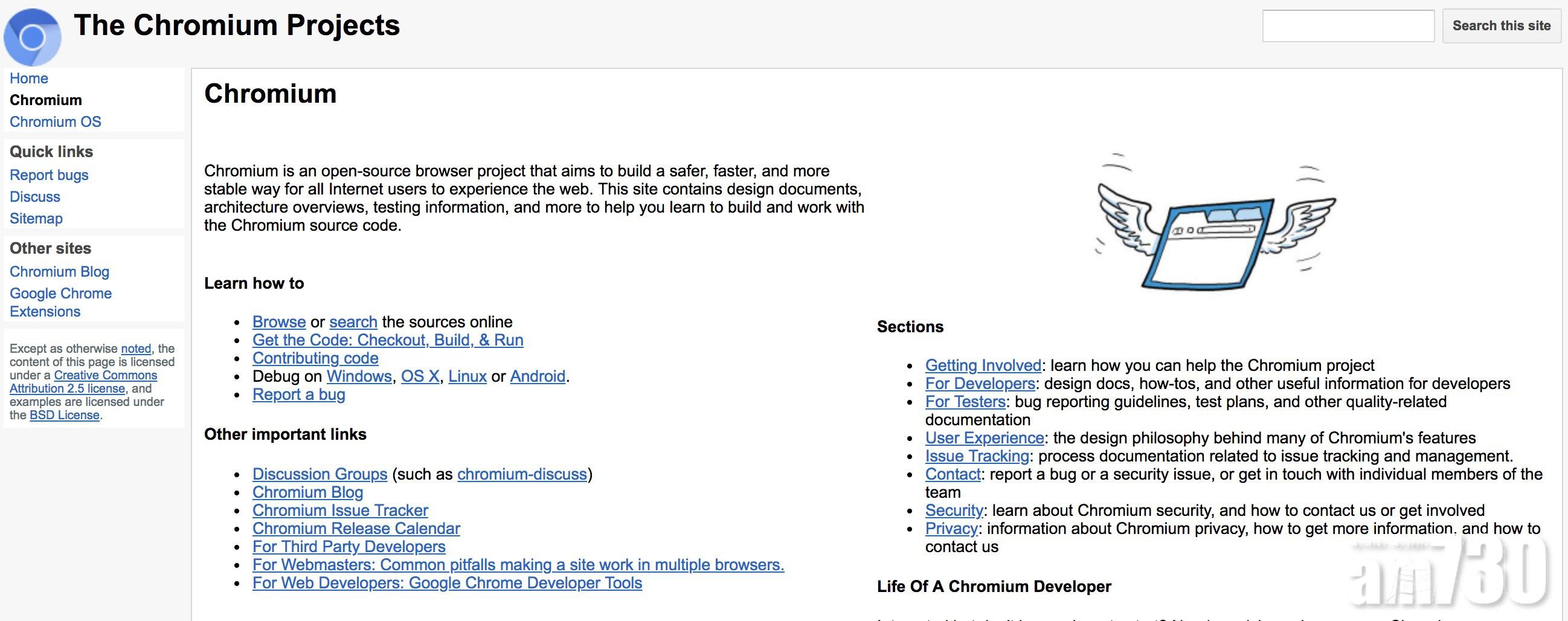
Task: Click Getting Involved in Sections
Action: pyautogui.click(x=983, y=365)
